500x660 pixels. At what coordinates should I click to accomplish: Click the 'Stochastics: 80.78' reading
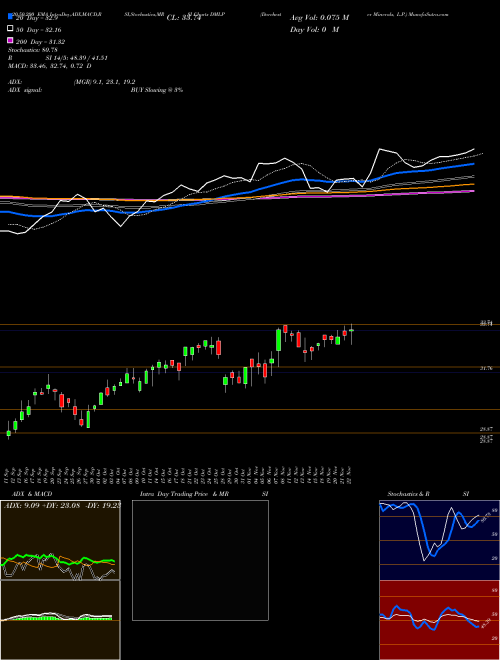tap(33, 50)
